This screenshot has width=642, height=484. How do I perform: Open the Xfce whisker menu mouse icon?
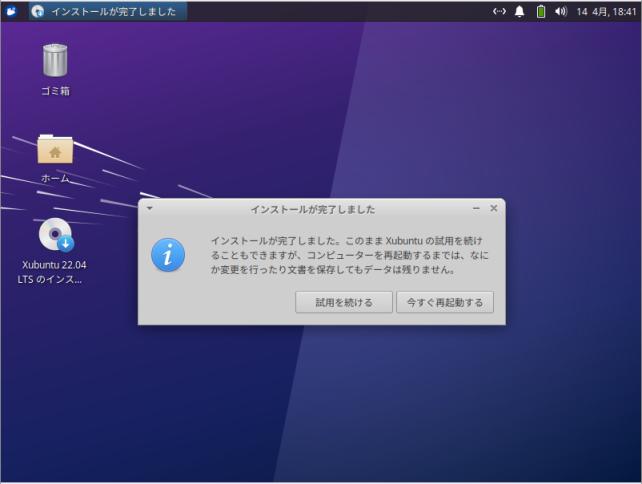[x=11, y=11]
